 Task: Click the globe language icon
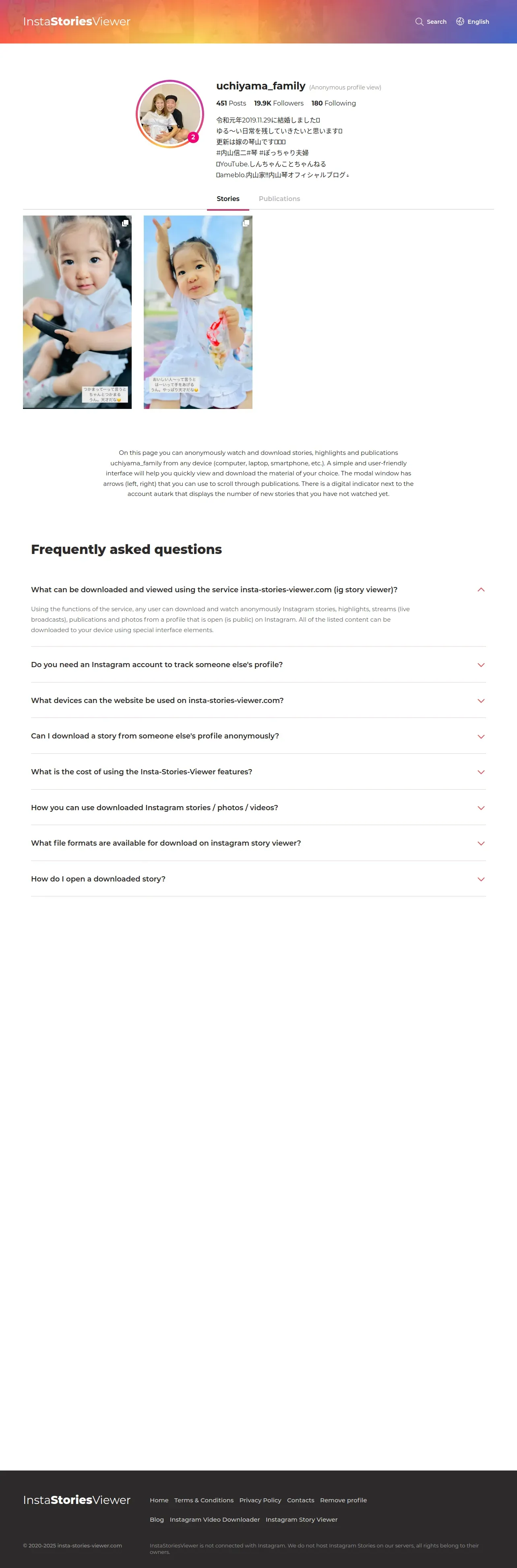(460, 22)
